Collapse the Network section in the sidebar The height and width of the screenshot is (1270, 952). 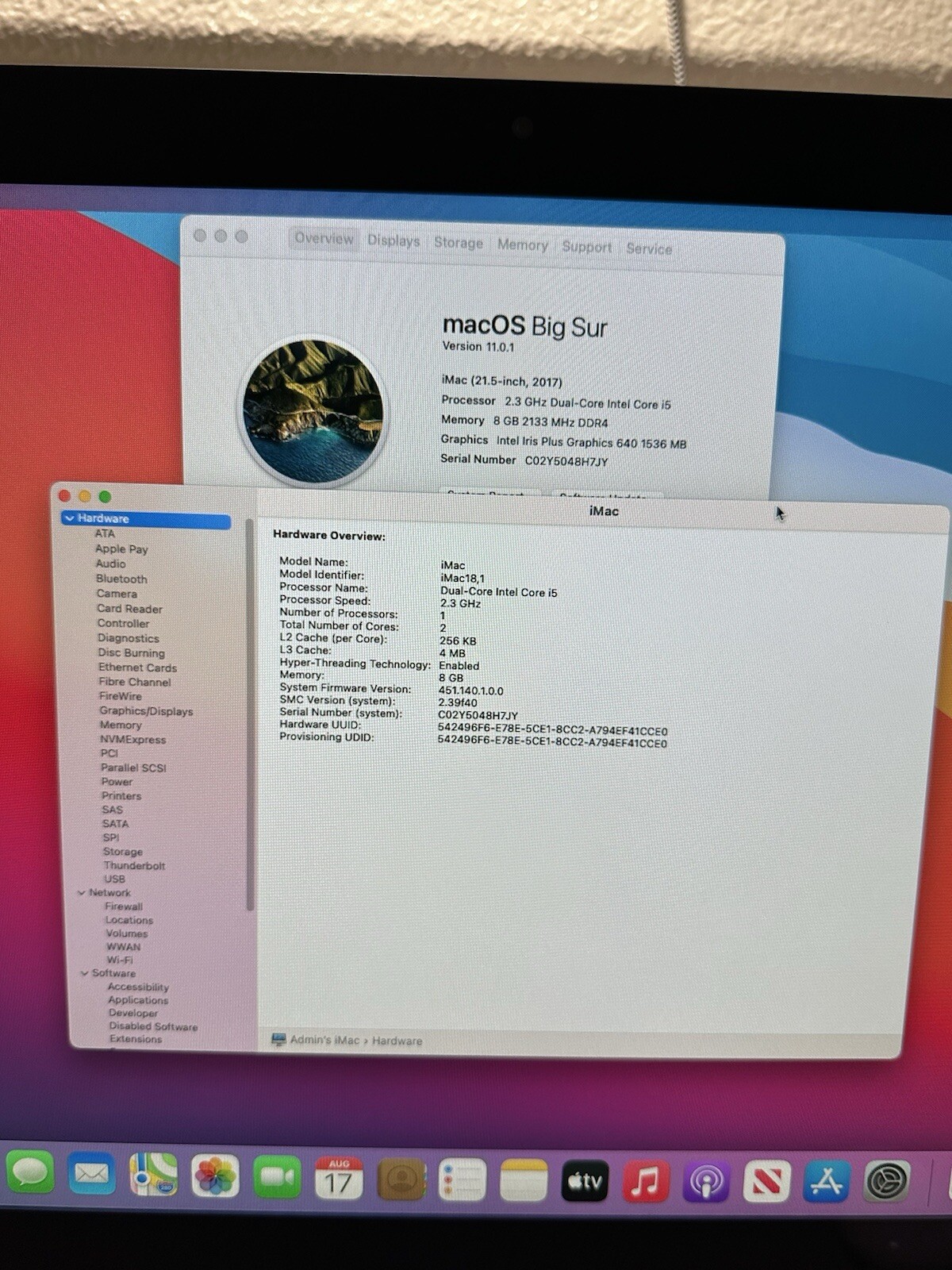click(82, 893)
